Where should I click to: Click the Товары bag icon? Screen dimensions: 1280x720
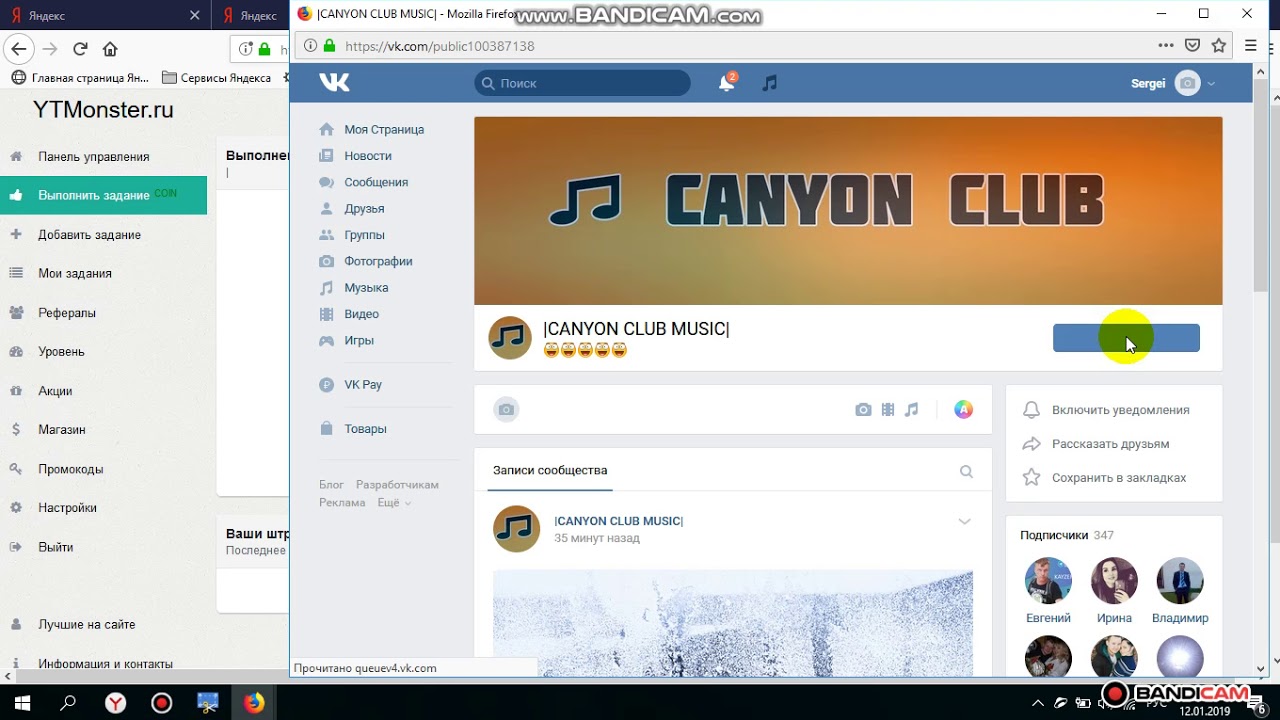point(326,429)
